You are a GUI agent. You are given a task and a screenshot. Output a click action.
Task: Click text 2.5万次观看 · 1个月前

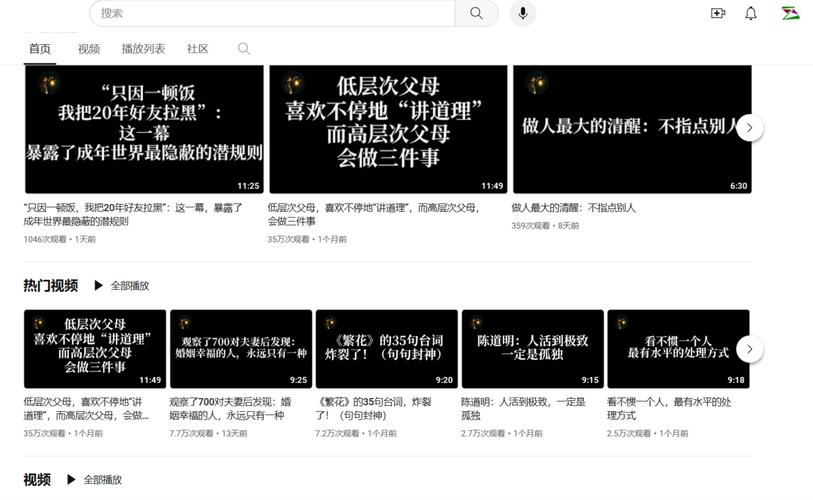coord(647,433)
